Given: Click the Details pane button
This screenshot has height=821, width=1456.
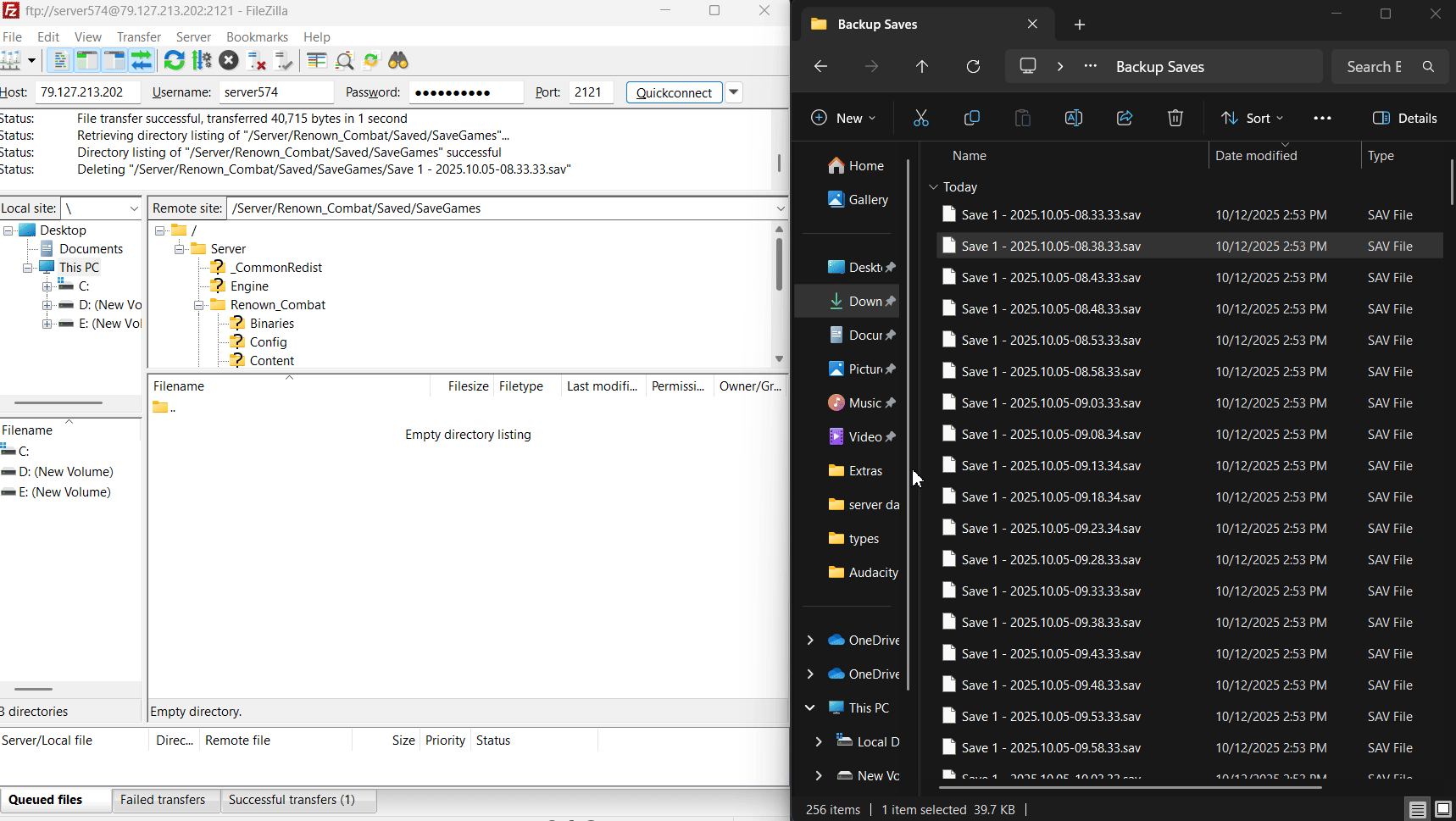Looking at the screenshot, I should click(x=1404, y=118).
